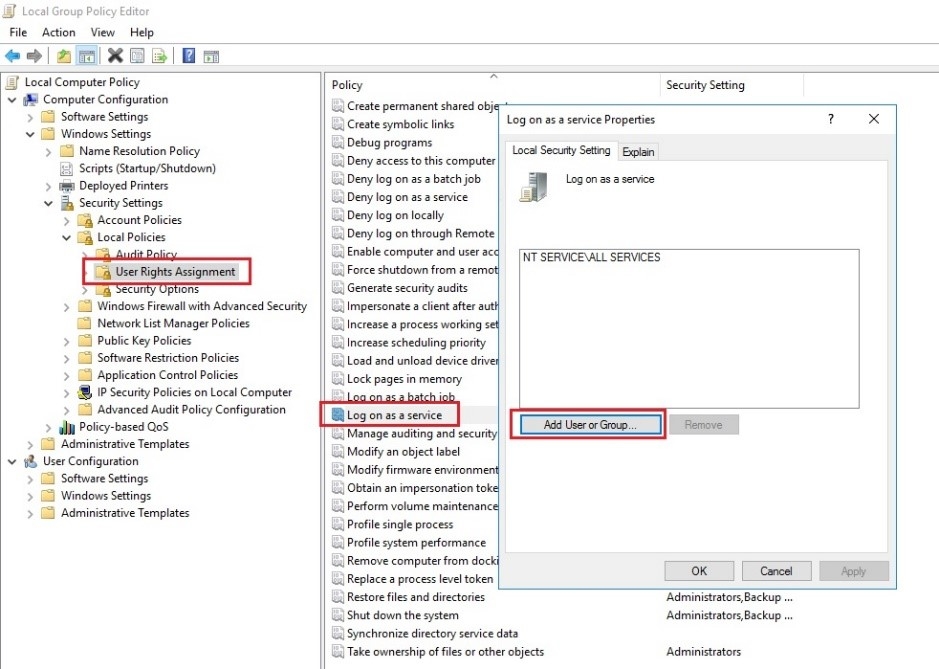Switch to the Explain tab
This screenshot has width=939, height=669.
[638, 151]
